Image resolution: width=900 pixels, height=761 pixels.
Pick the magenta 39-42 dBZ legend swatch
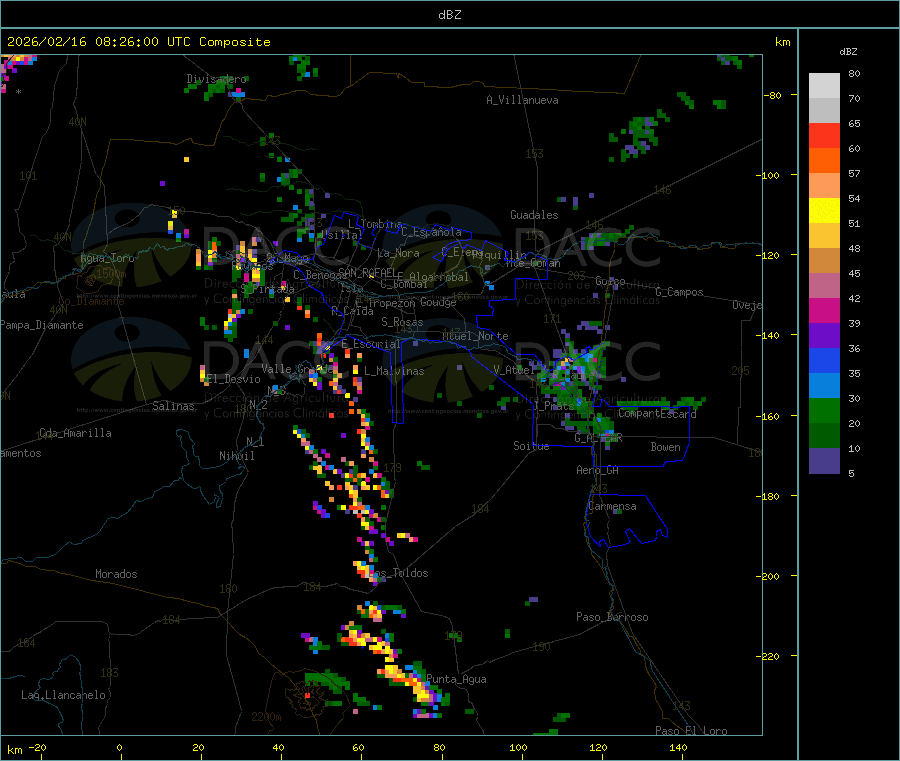(824, 310)
